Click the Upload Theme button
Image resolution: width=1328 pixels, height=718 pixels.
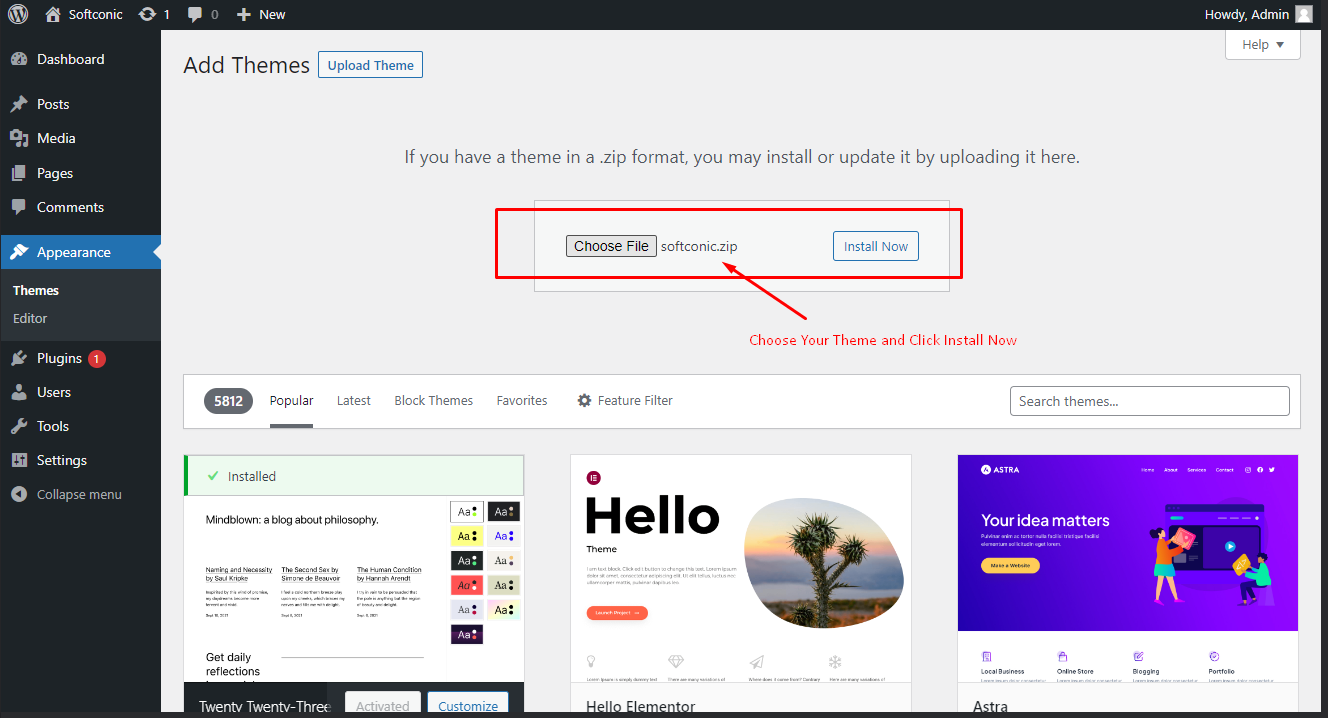[x=370, y=65]
